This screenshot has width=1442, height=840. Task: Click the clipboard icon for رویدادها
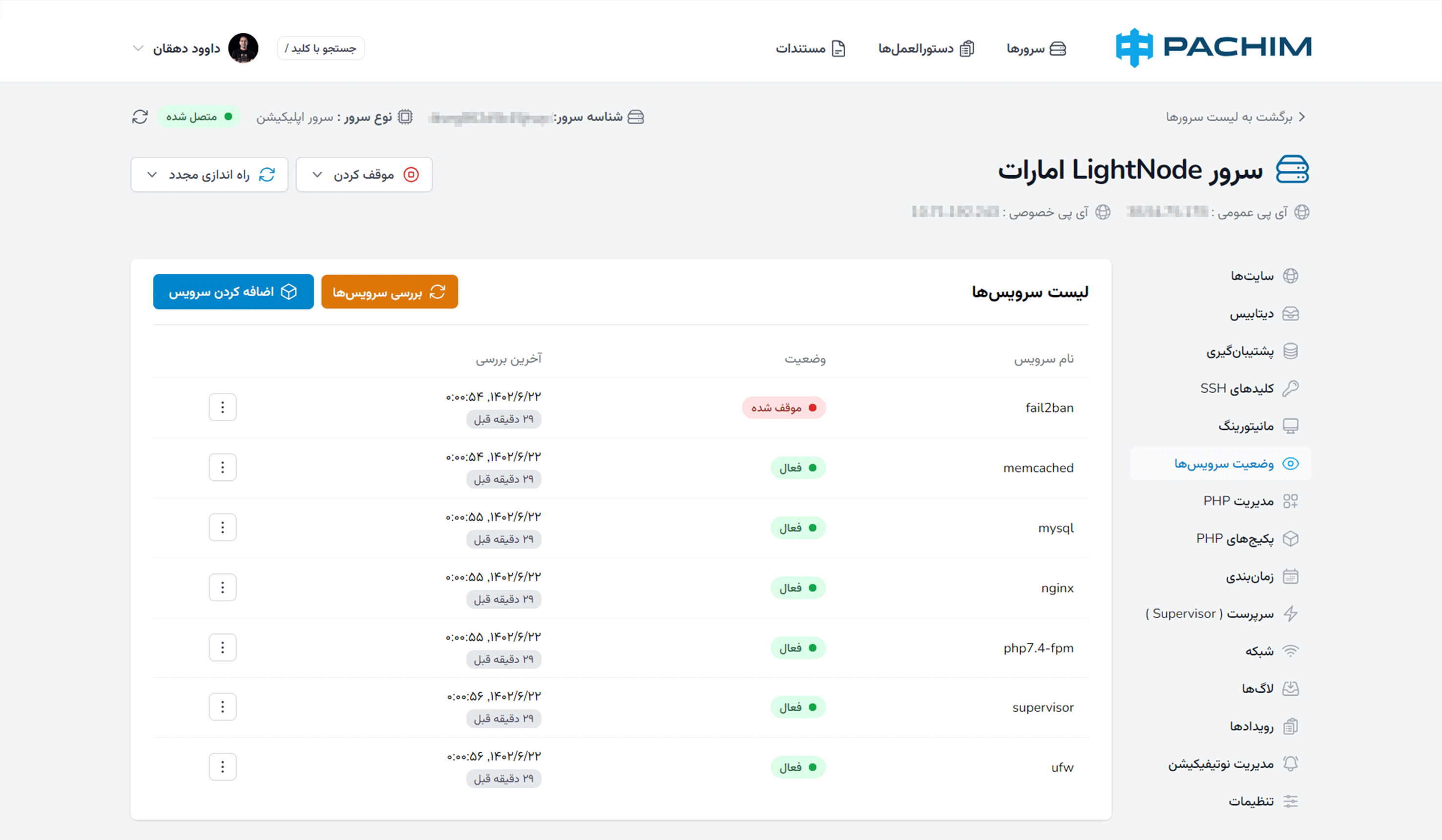point(1290,726)
